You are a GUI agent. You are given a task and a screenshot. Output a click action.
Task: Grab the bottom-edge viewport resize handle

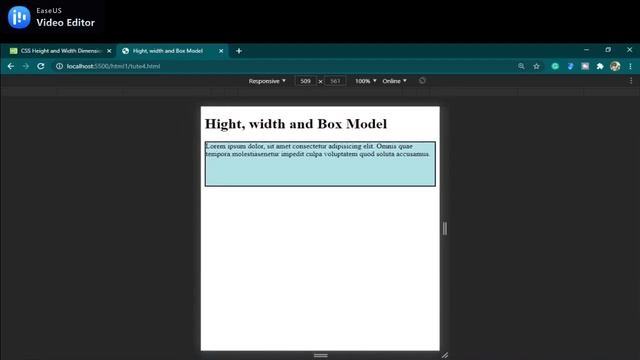pyautogui.click(x=321, y=356)
